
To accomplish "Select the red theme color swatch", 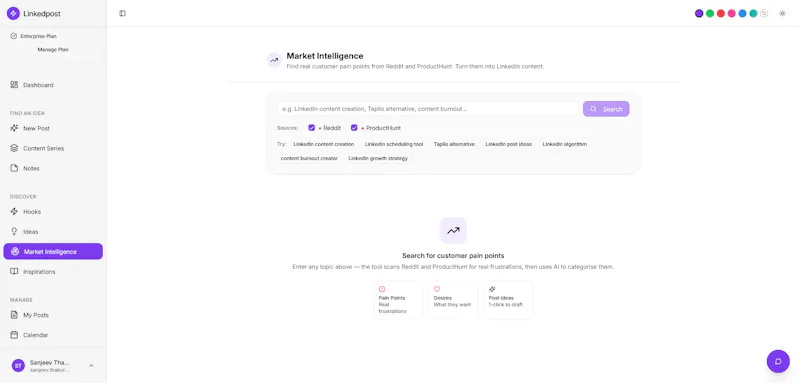I will [x=720, y=14].
